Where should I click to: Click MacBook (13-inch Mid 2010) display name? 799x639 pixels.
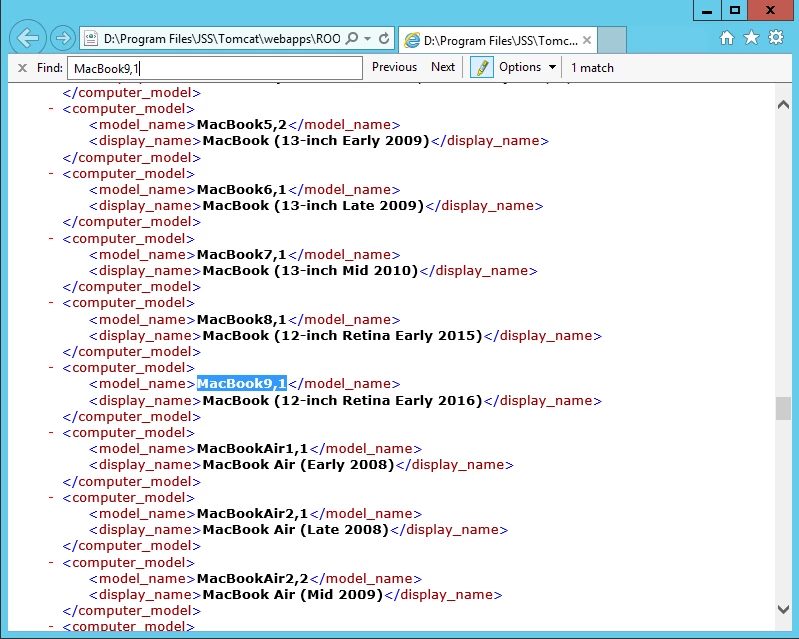click(310, 271)
